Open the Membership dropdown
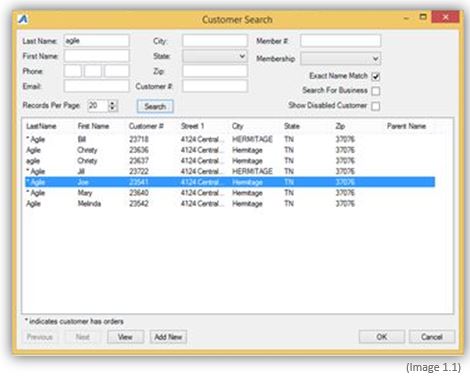Viewport: 470px width, 379px height. click(x=340, y=59)
